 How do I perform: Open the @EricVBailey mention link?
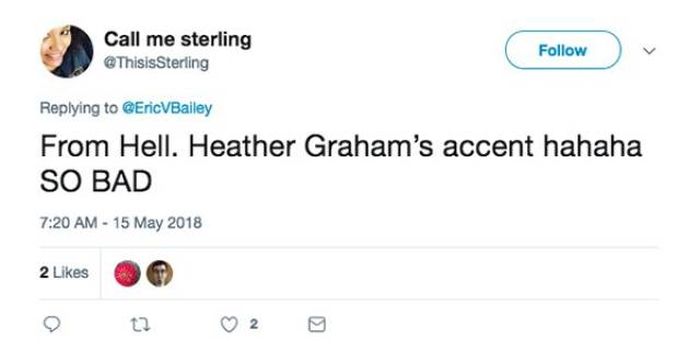click(x=167, y=108)
